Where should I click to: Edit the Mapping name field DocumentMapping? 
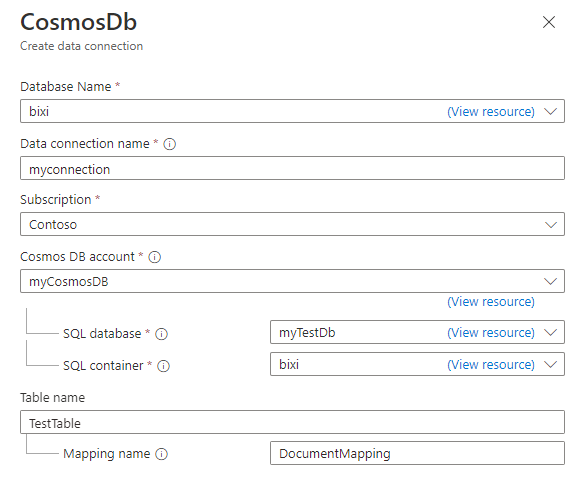tap(417, 453)
